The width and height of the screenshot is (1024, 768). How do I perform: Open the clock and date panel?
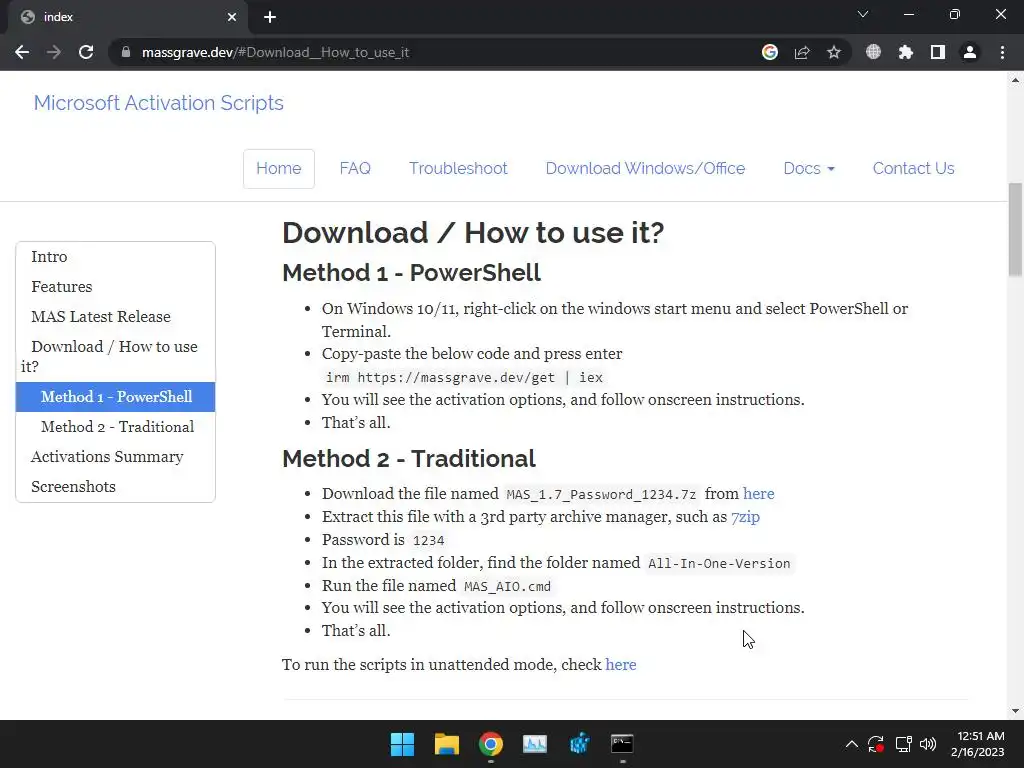[x=978, y=744]
